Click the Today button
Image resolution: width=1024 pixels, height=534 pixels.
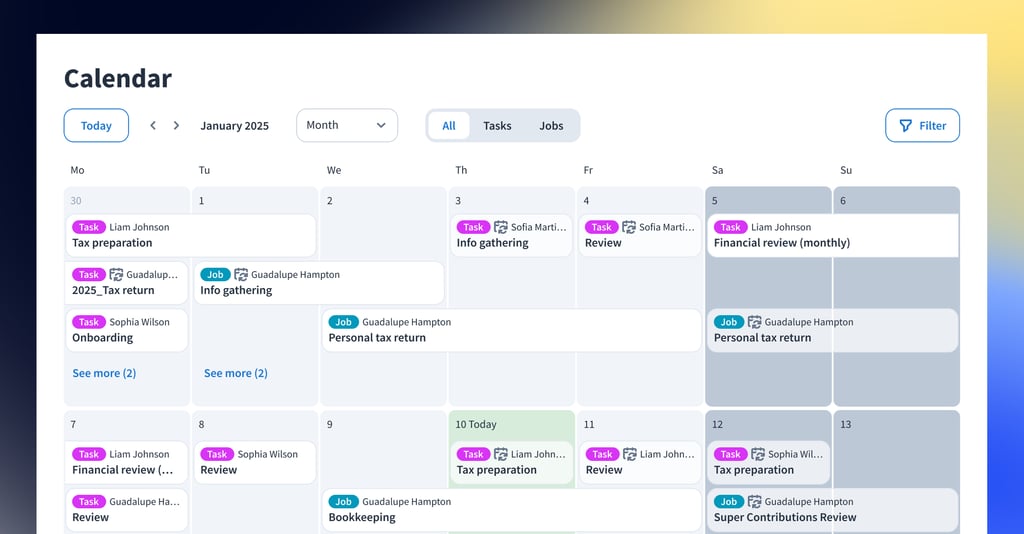[x=96, y=126]
